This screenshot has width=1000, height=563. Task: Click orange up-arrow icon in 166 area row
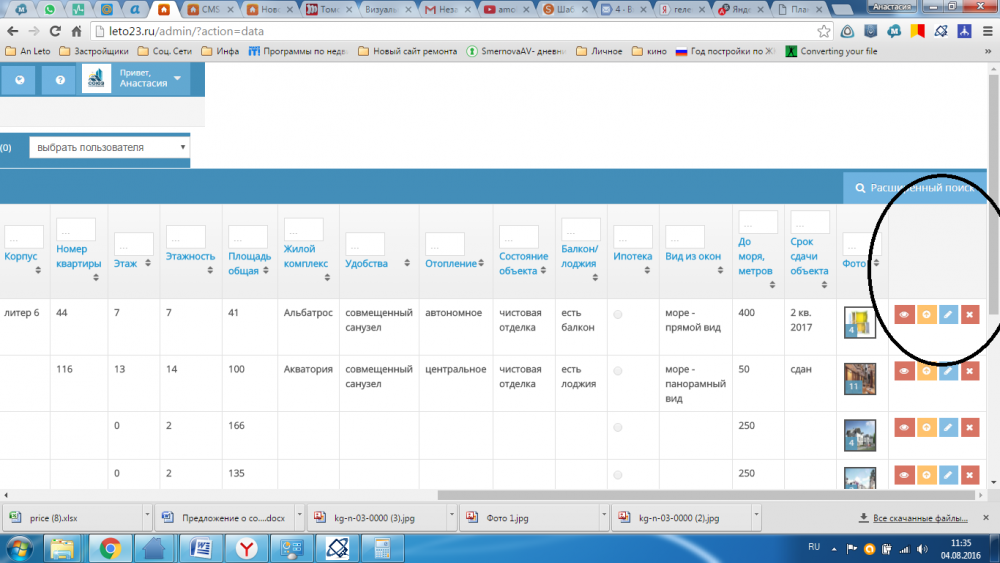(927, 427)
